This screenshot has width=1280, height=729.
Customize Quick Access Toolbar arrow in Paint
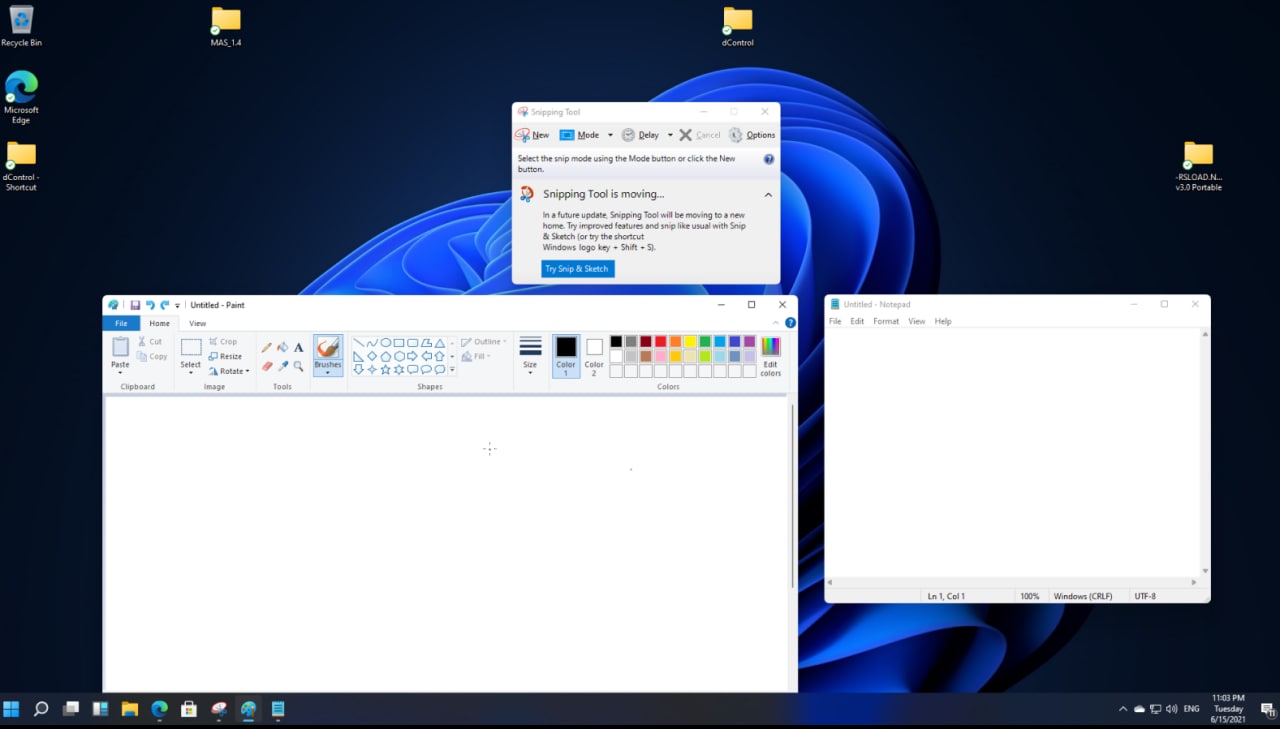tap(178, 305)
